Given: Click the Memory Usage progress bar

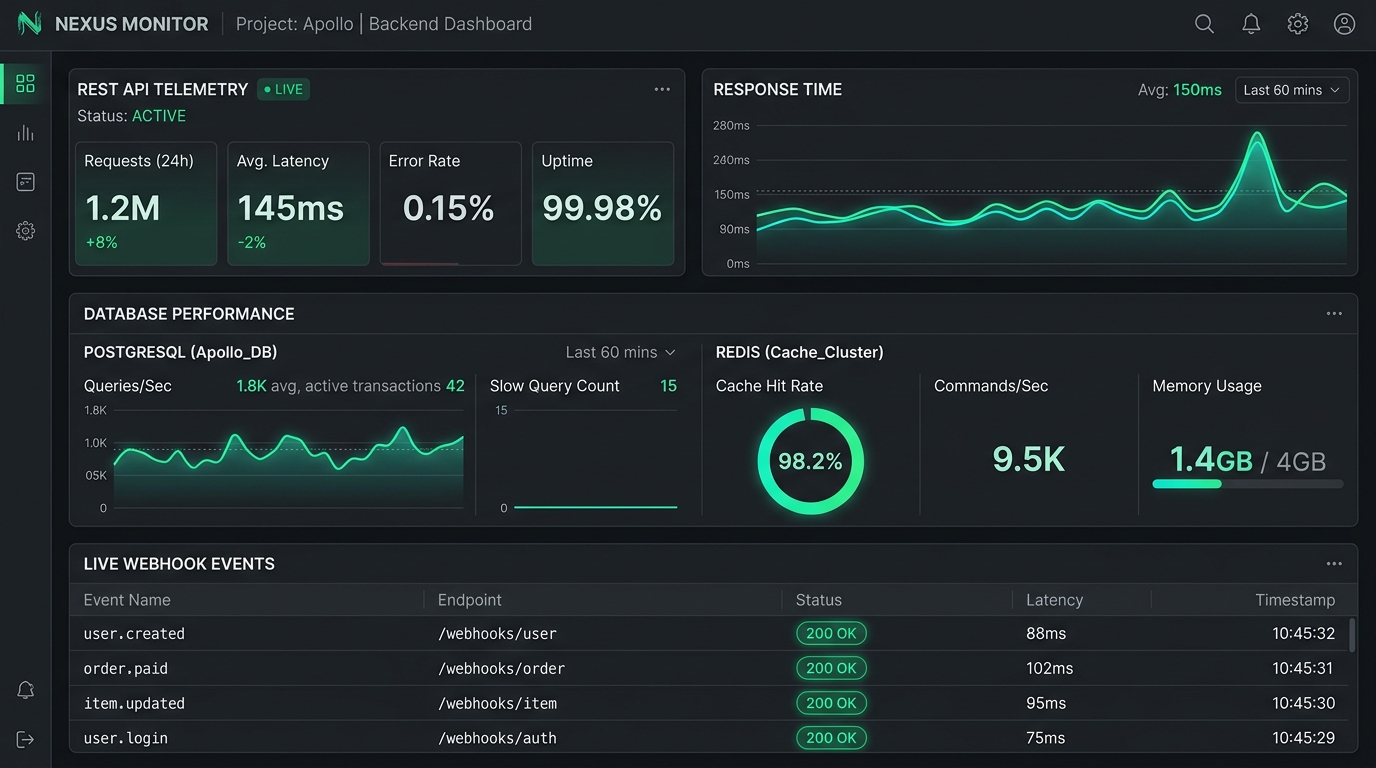Looking at the screenshot, I should point(1247,484).
